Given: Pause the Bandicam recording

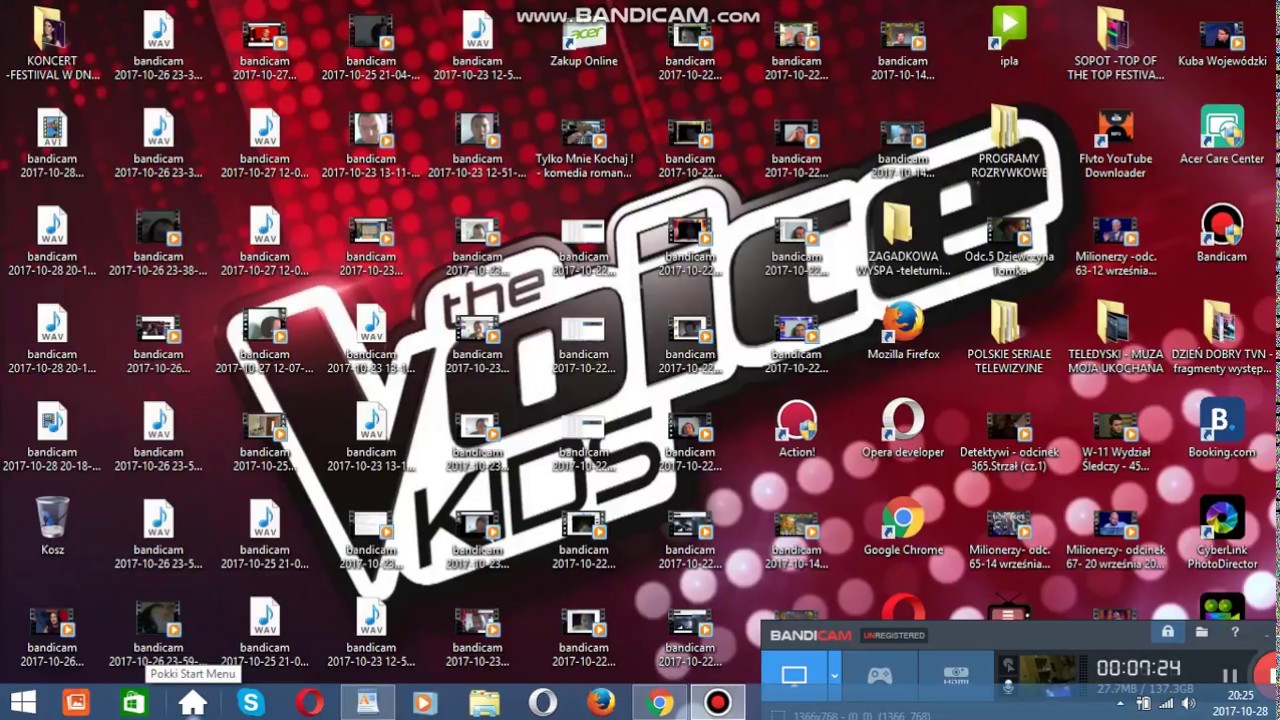Looking at the screenshot, I should 1230,676.
